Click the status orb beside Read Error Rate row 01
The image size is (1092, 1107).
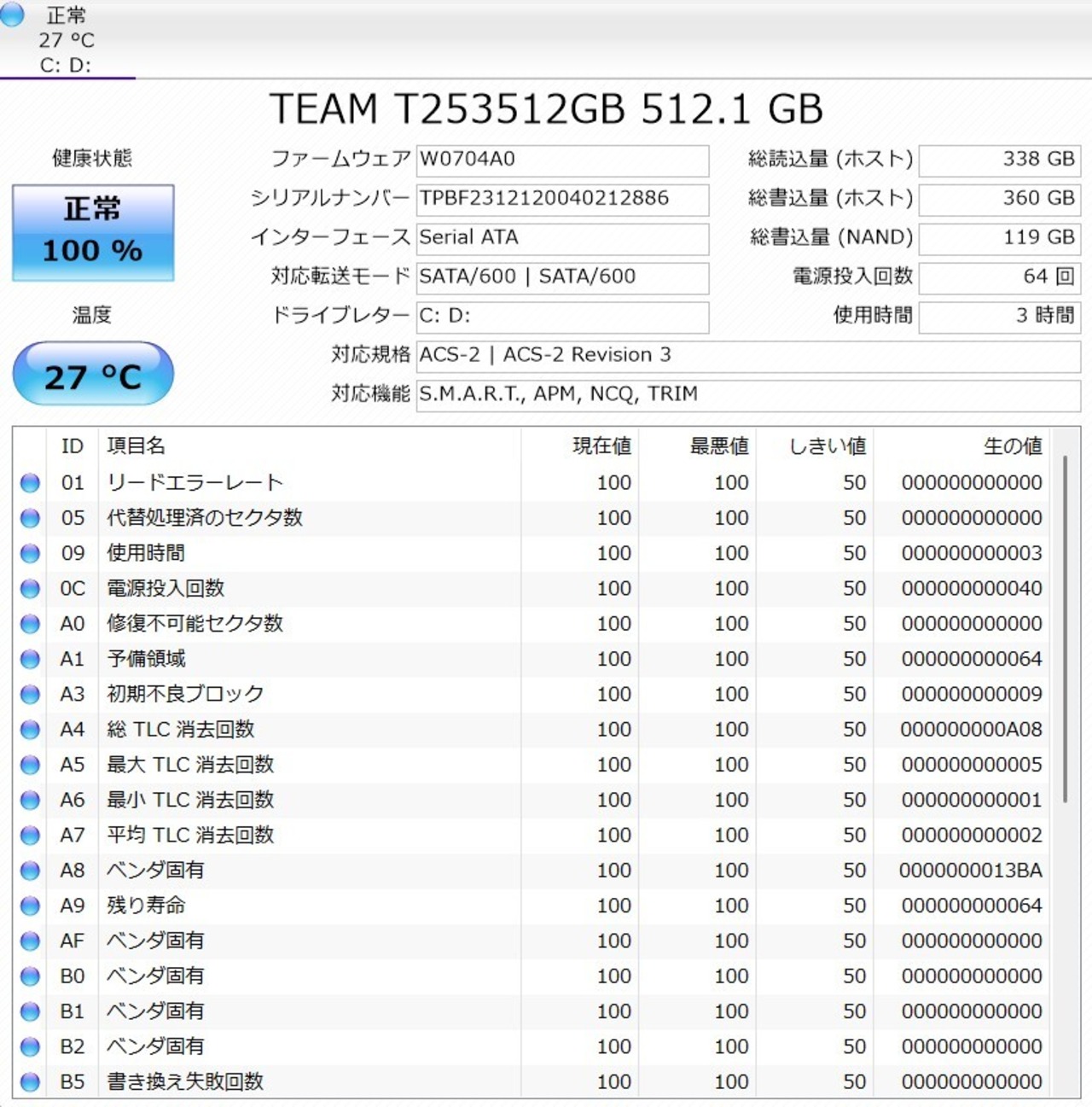point(30,483)
